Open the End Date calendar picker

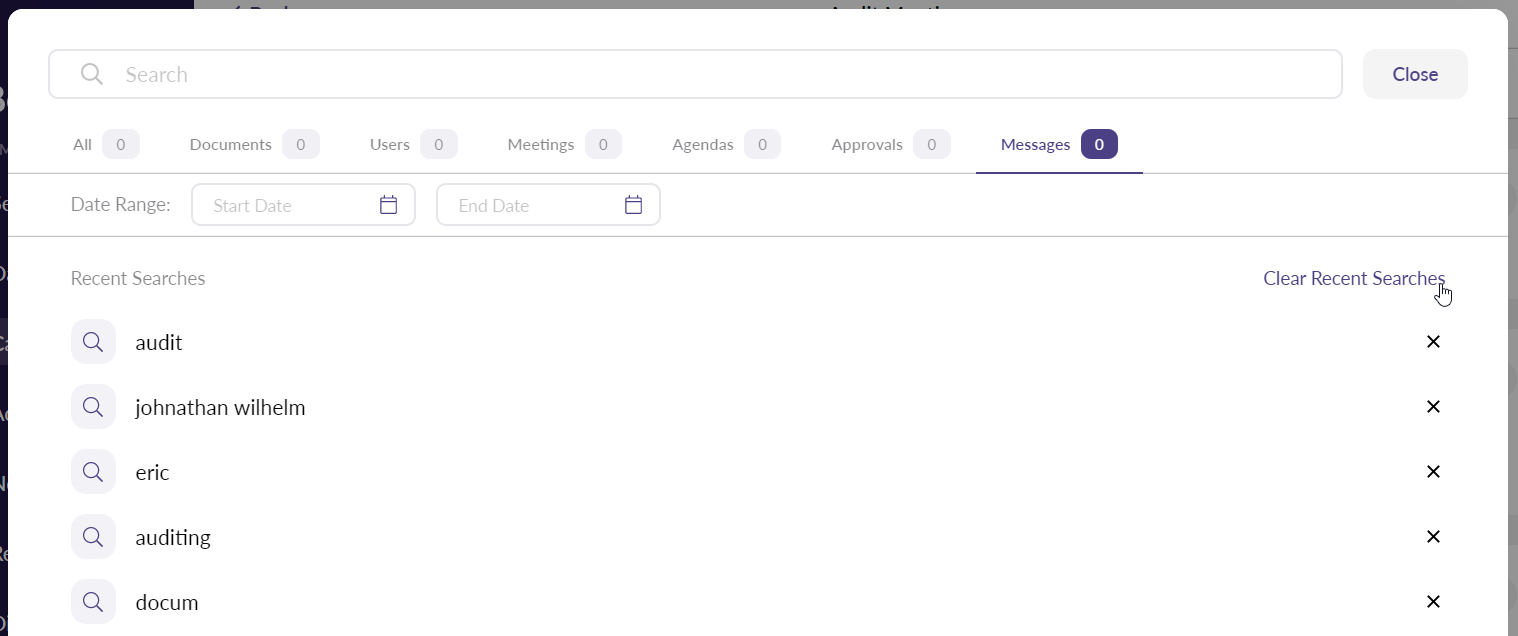pyautogui.click(x=633, y=205)
